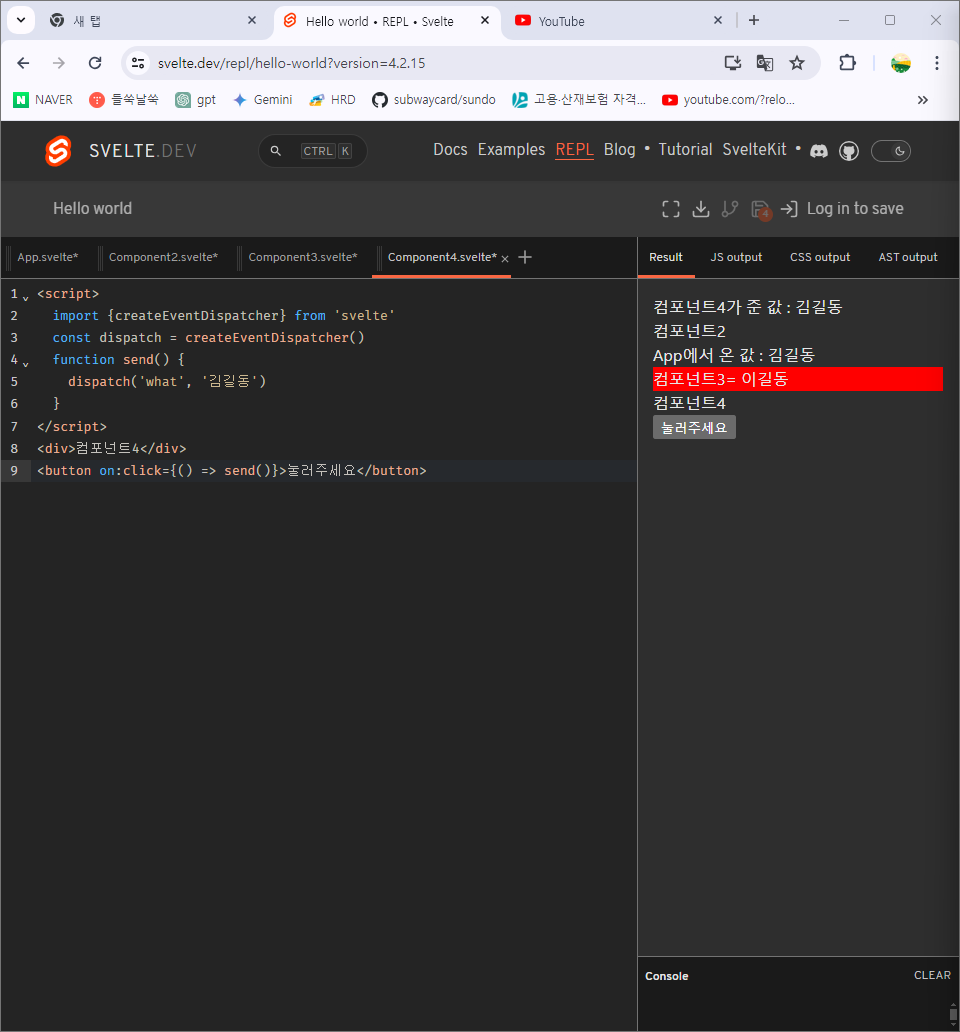The width and height of the screenshot is (960, 1032).
Task: Switch to JS output tab
Action: (x=736, y=257)
